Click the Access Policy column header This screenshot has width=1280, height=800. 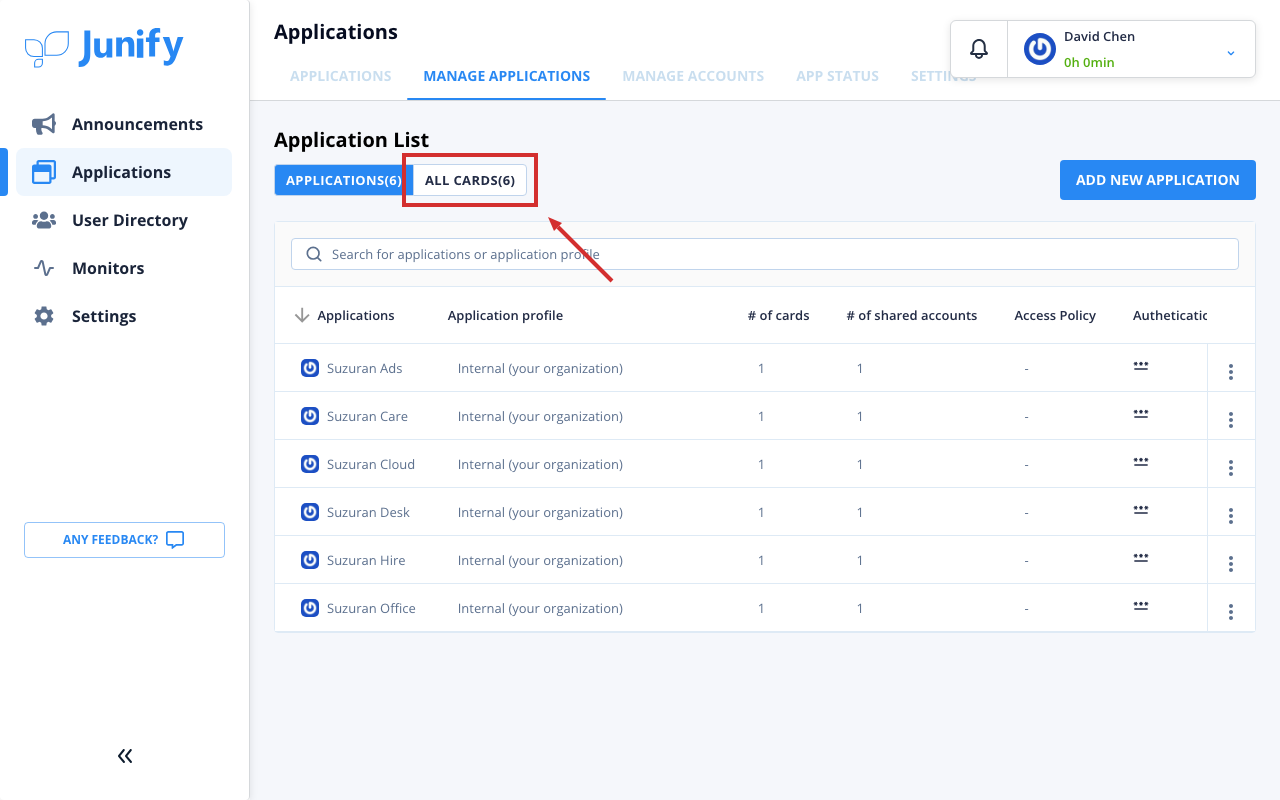tap(1055, 315)
